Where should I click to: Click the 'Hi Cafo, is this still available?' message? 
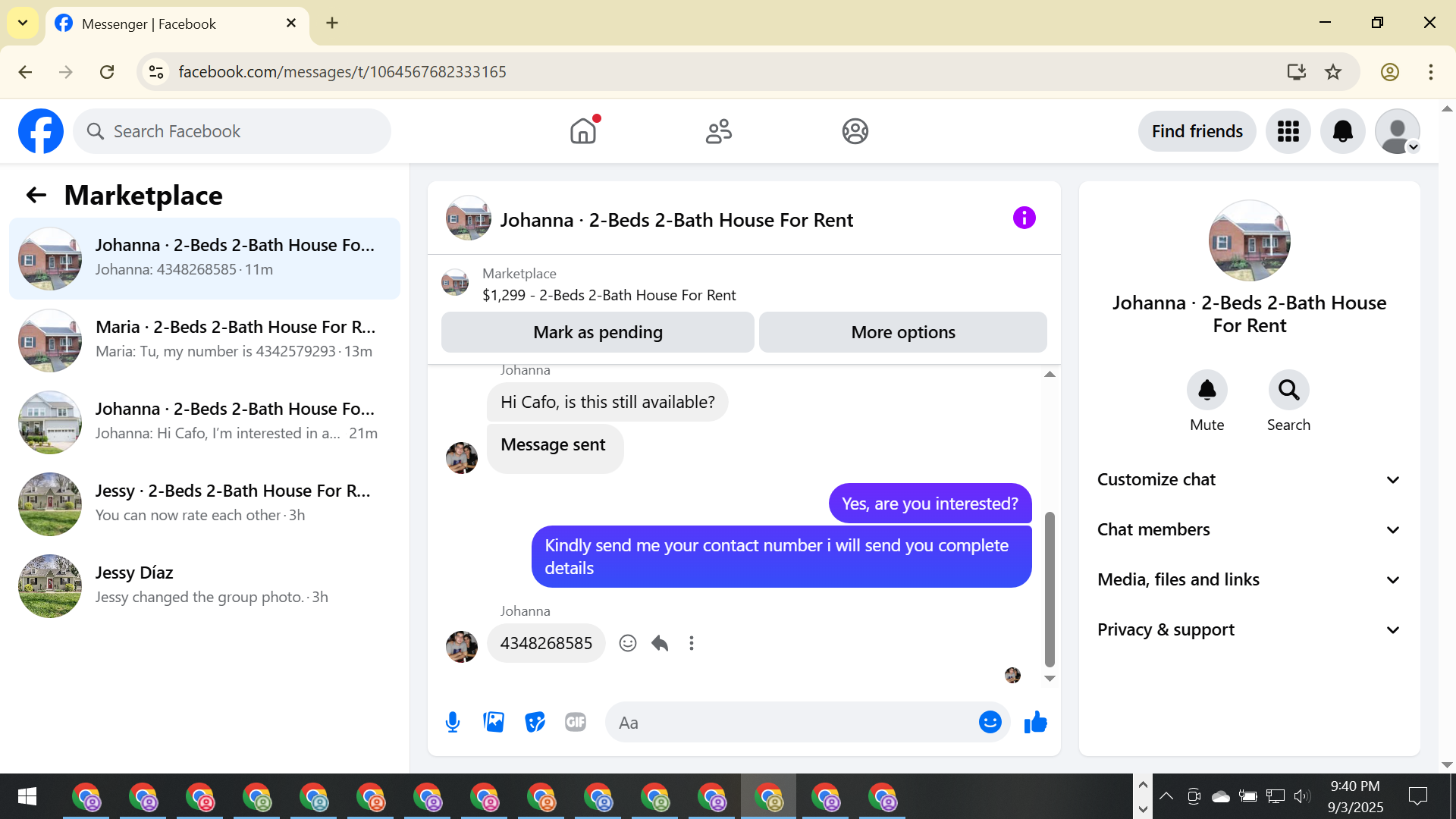[607, 402]
